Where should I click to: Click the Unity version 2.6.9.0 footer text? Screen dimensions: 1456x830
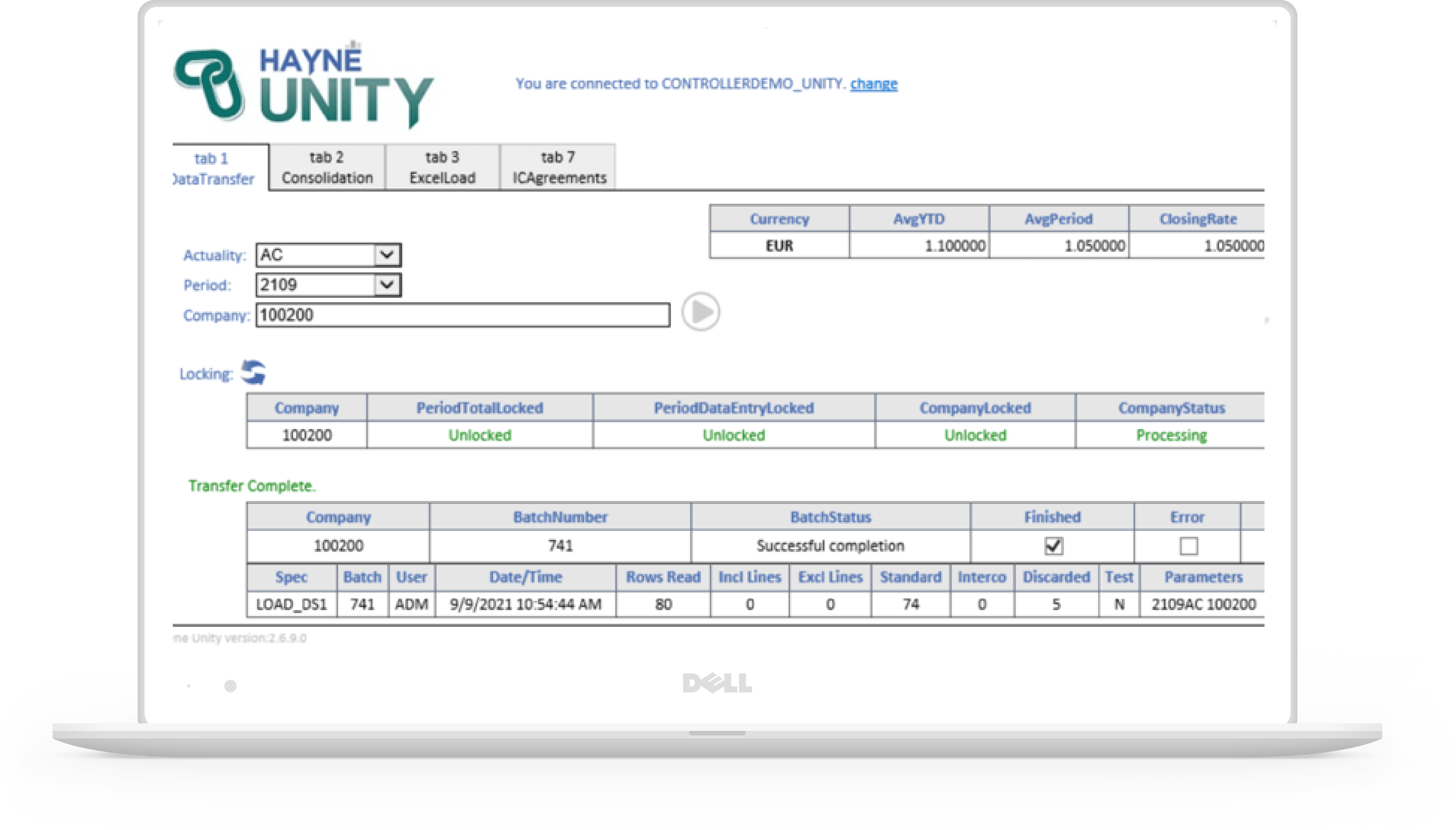click(x=240, y=638)
